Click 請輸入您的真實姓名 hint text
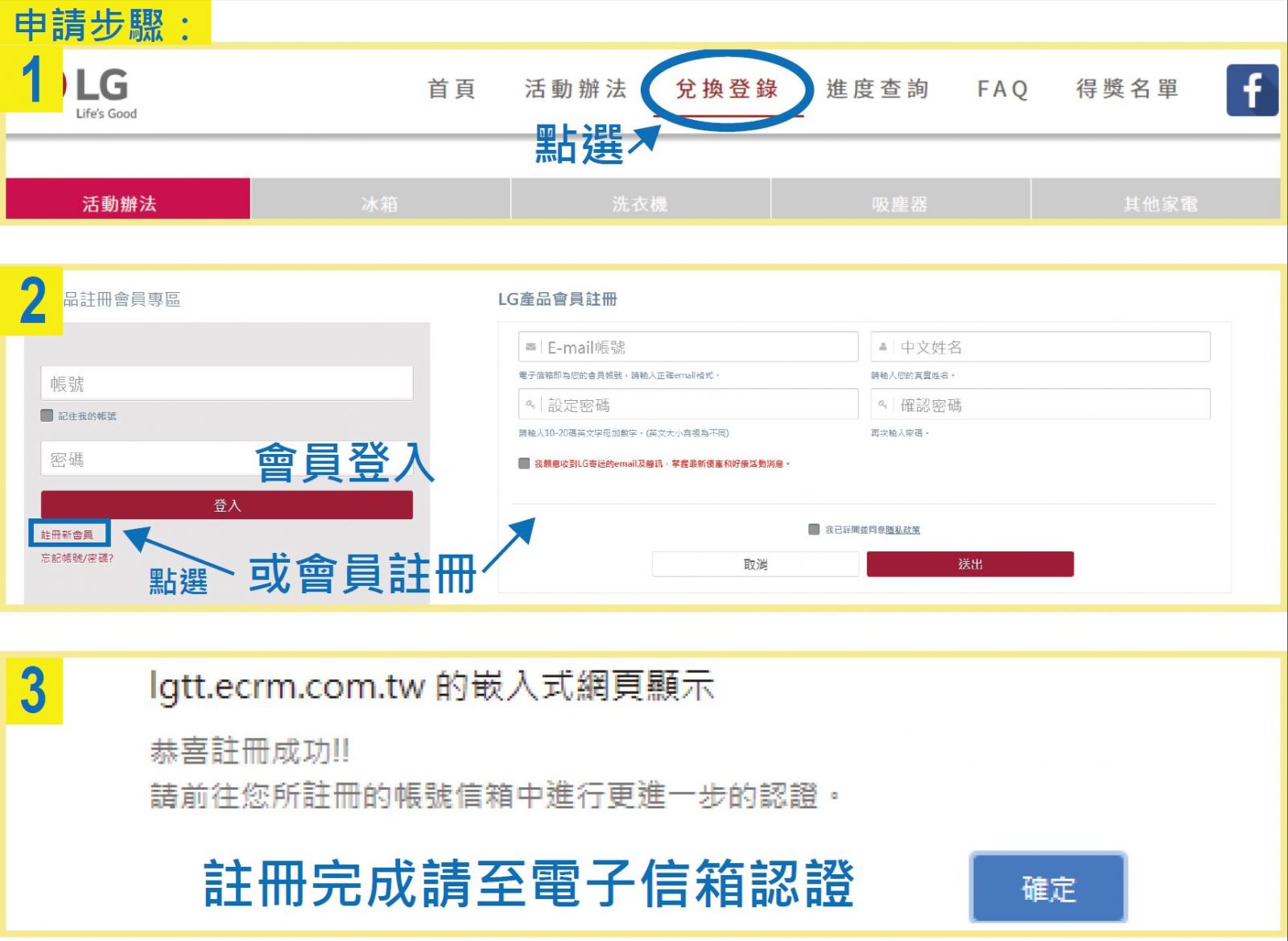The image size is (1288, 941). pos(913,375)
